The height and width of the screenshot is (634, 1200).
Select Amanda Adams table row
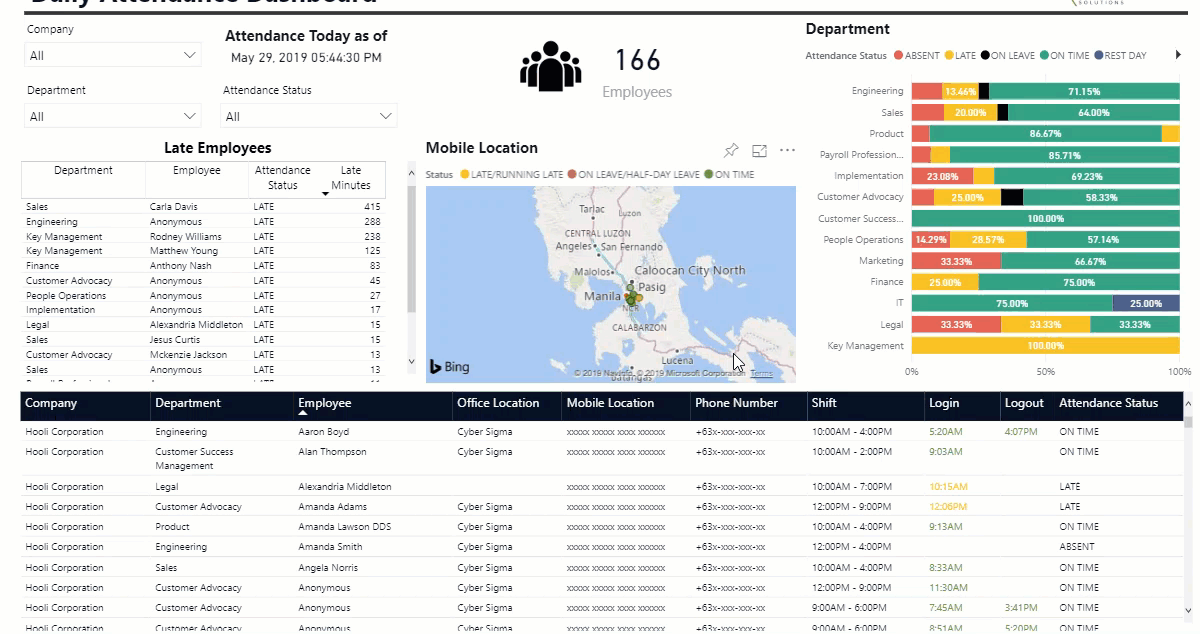click(600, 507)
